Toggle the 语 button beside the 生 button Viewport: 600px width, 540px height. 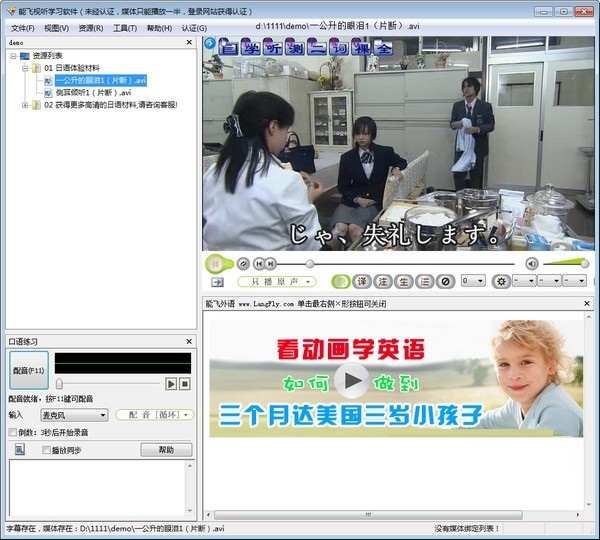[425, 282]
